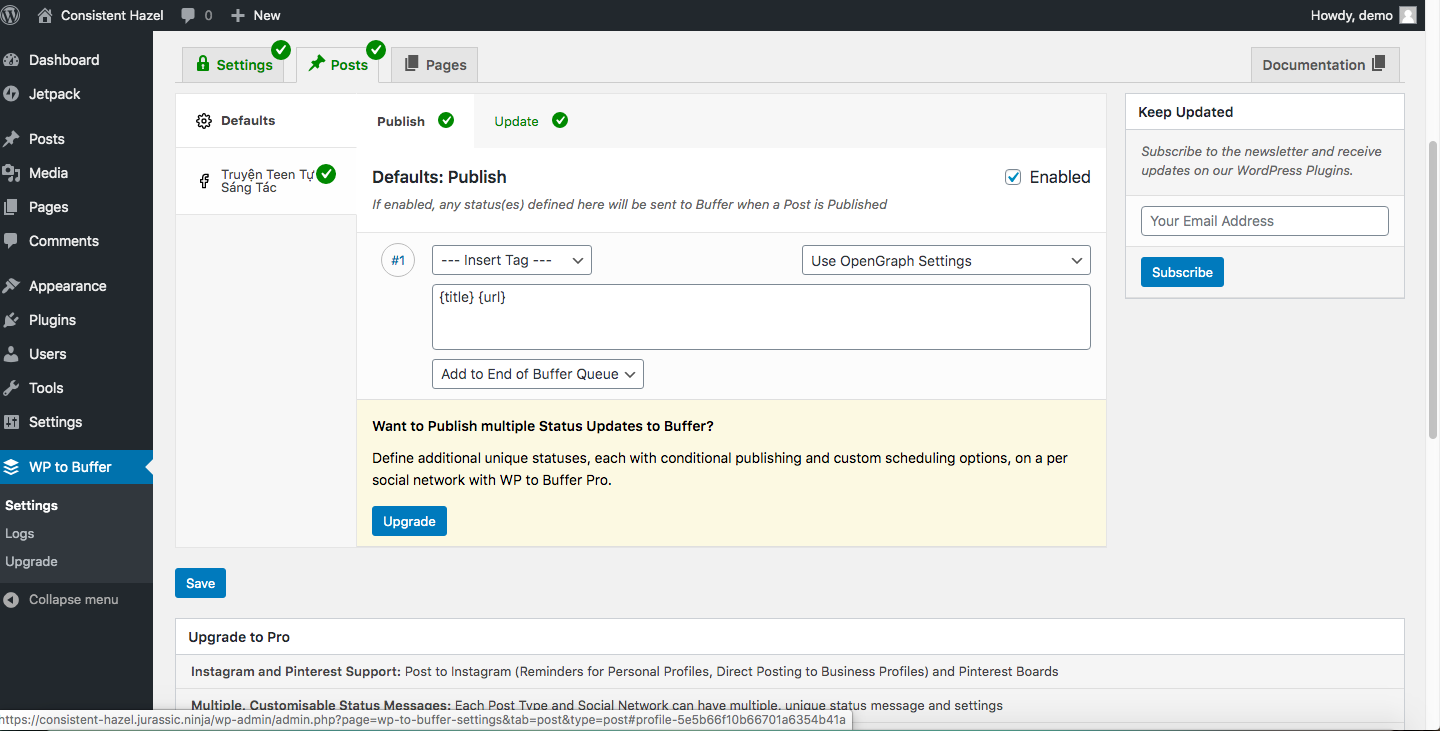Open the Insert Tag dropdown
The image size is (1440, 731).
(512, 260)
